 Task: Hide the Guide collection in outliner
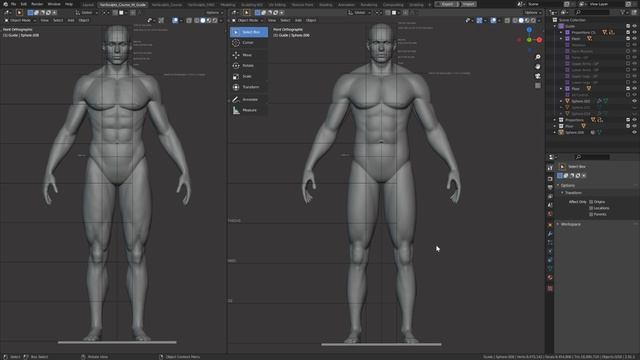[634, 26]
